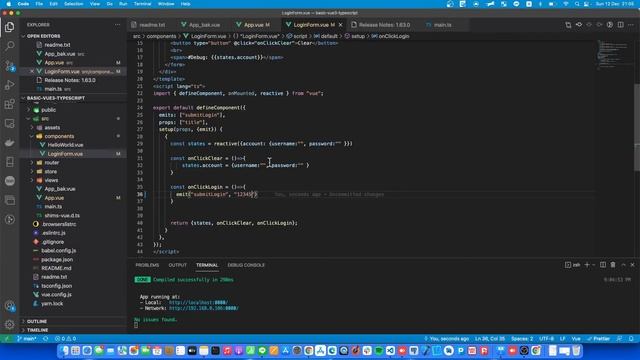Open the Docker view in activity bar
This screenshot has width=640, height=360.
9,142
